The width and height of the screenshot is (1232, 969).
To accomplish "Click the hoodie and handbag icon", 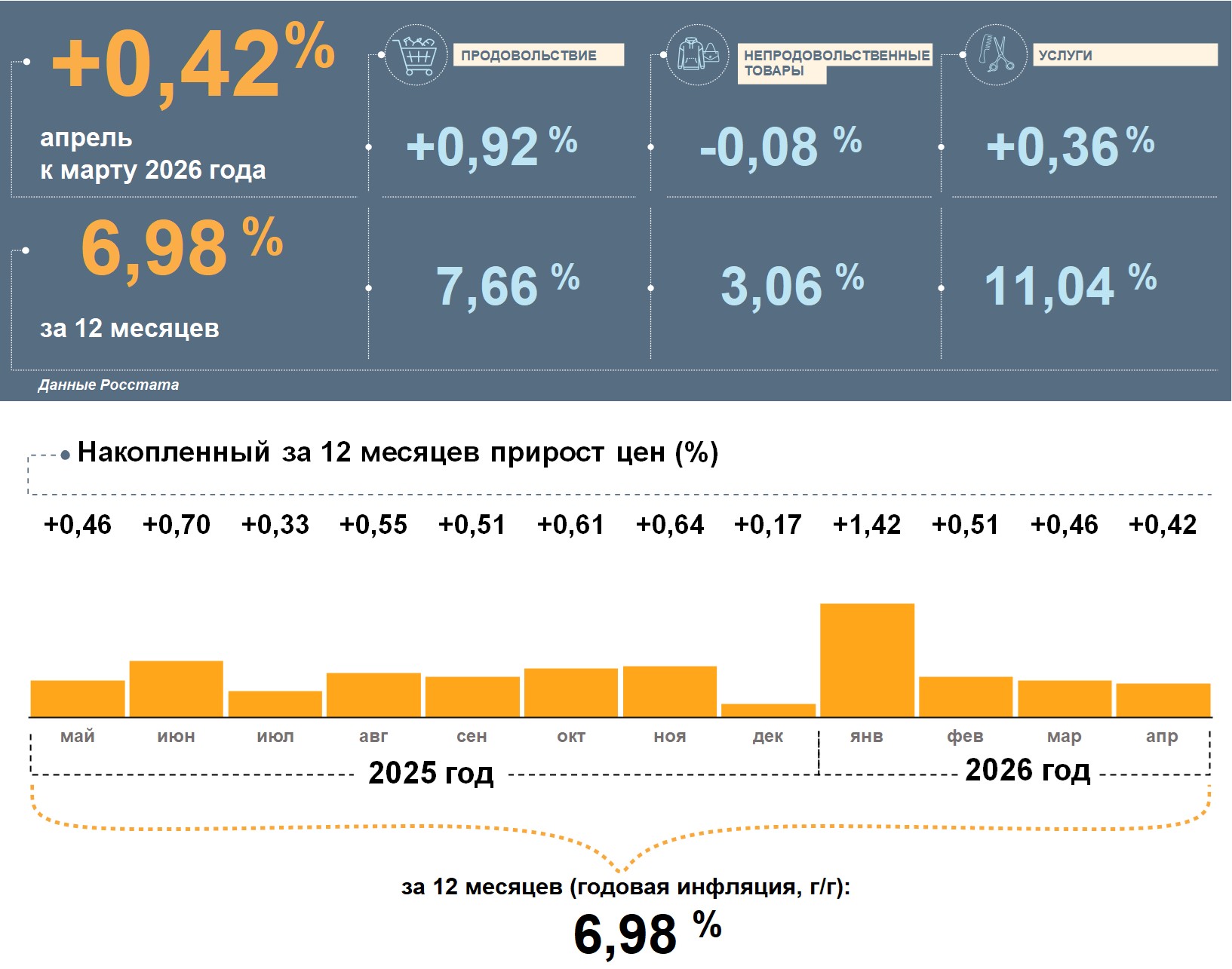I will pos(699,54).
